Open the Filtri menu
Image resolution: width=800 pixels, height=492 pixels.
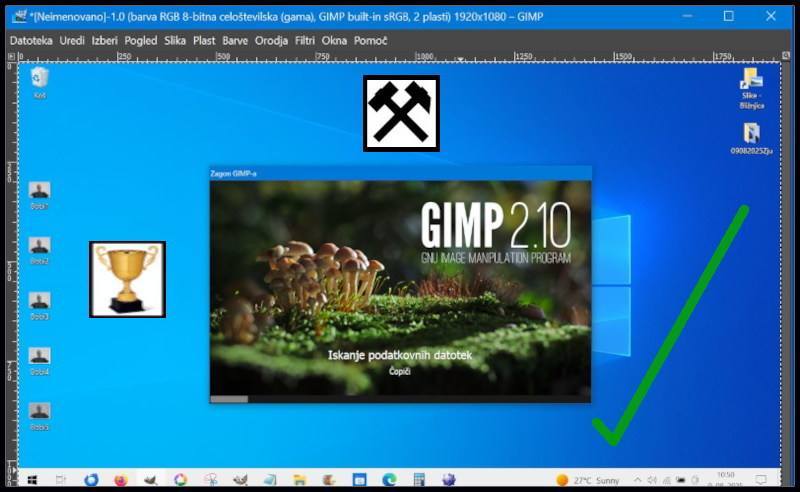click(305, 40)
